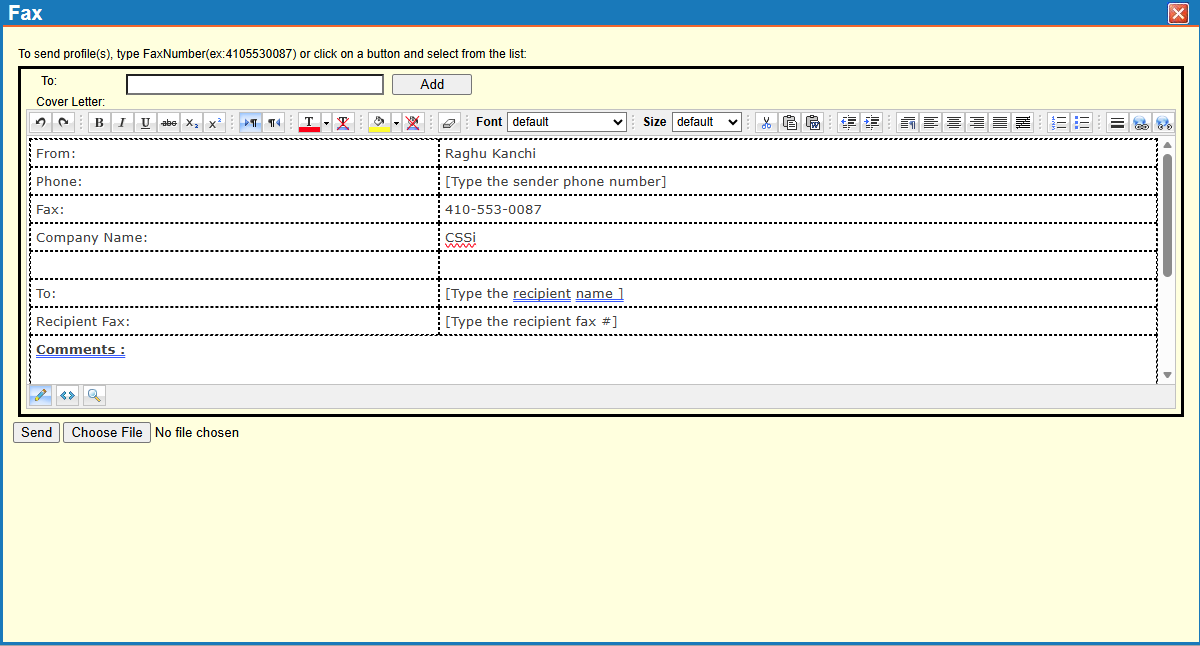Click the 'Recipient Fax:' label cell
This screenshot has width=1200, height=646.
234,321
